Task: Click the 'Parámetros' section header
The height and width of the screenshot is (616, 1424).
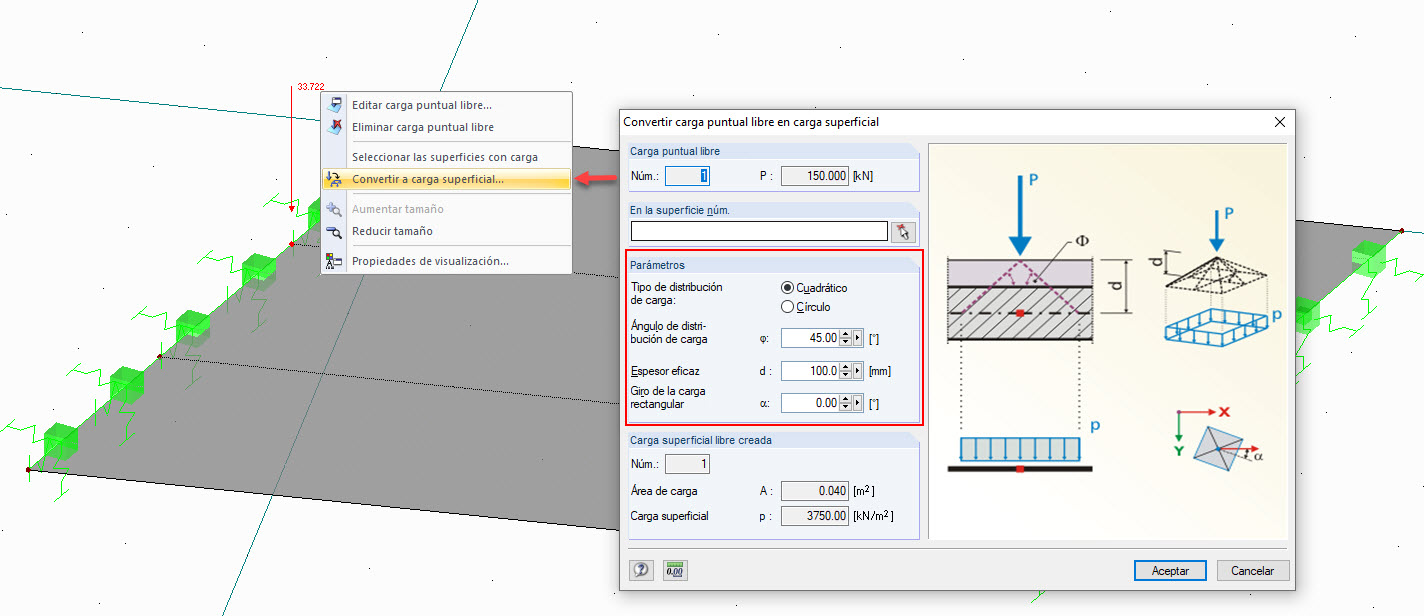Action: tap(657, 265)
